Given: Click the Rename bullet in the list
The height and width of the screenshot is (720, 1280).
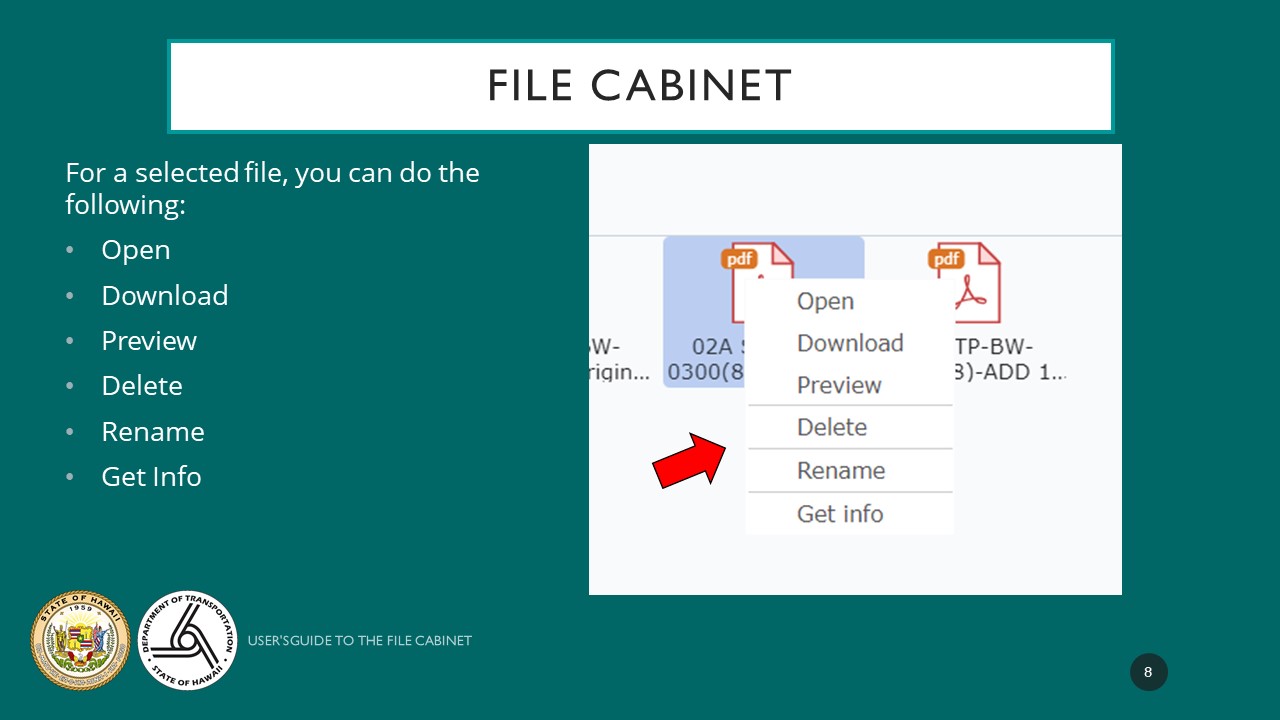Looking at the screenshot, I should (153, 431).
